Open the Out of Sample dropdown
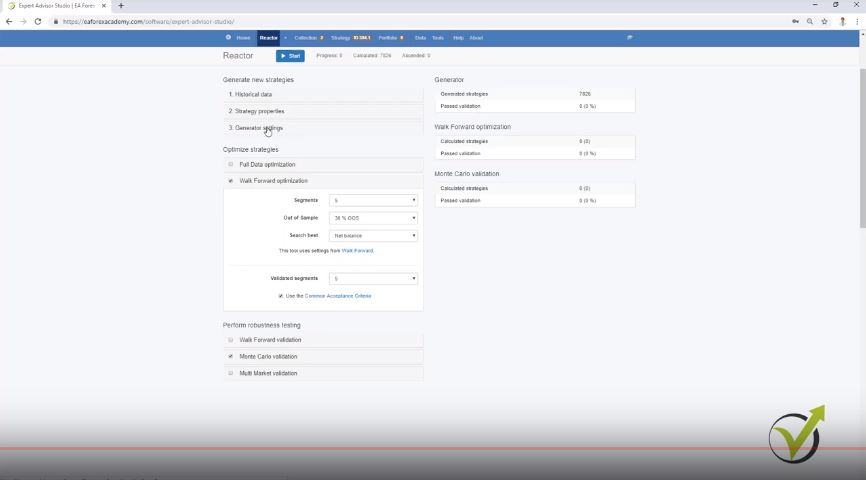The image size is (866, 480). [373, 218]
